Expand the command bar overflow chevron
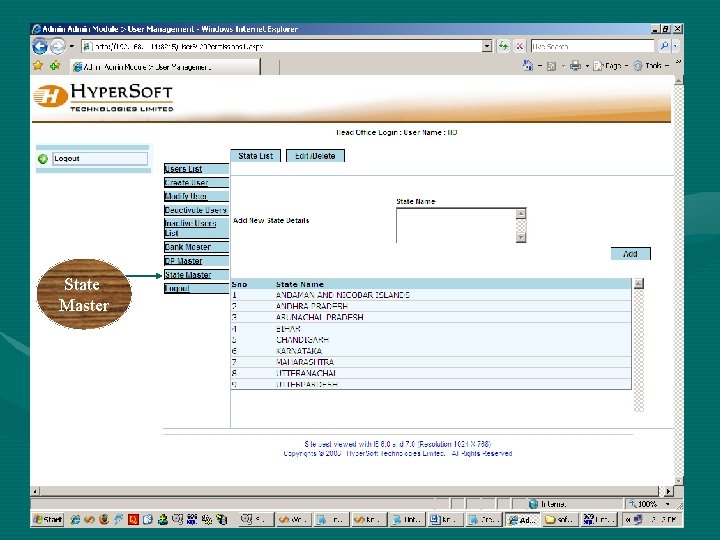Screen dimensions: 720x540 point(678,62)
